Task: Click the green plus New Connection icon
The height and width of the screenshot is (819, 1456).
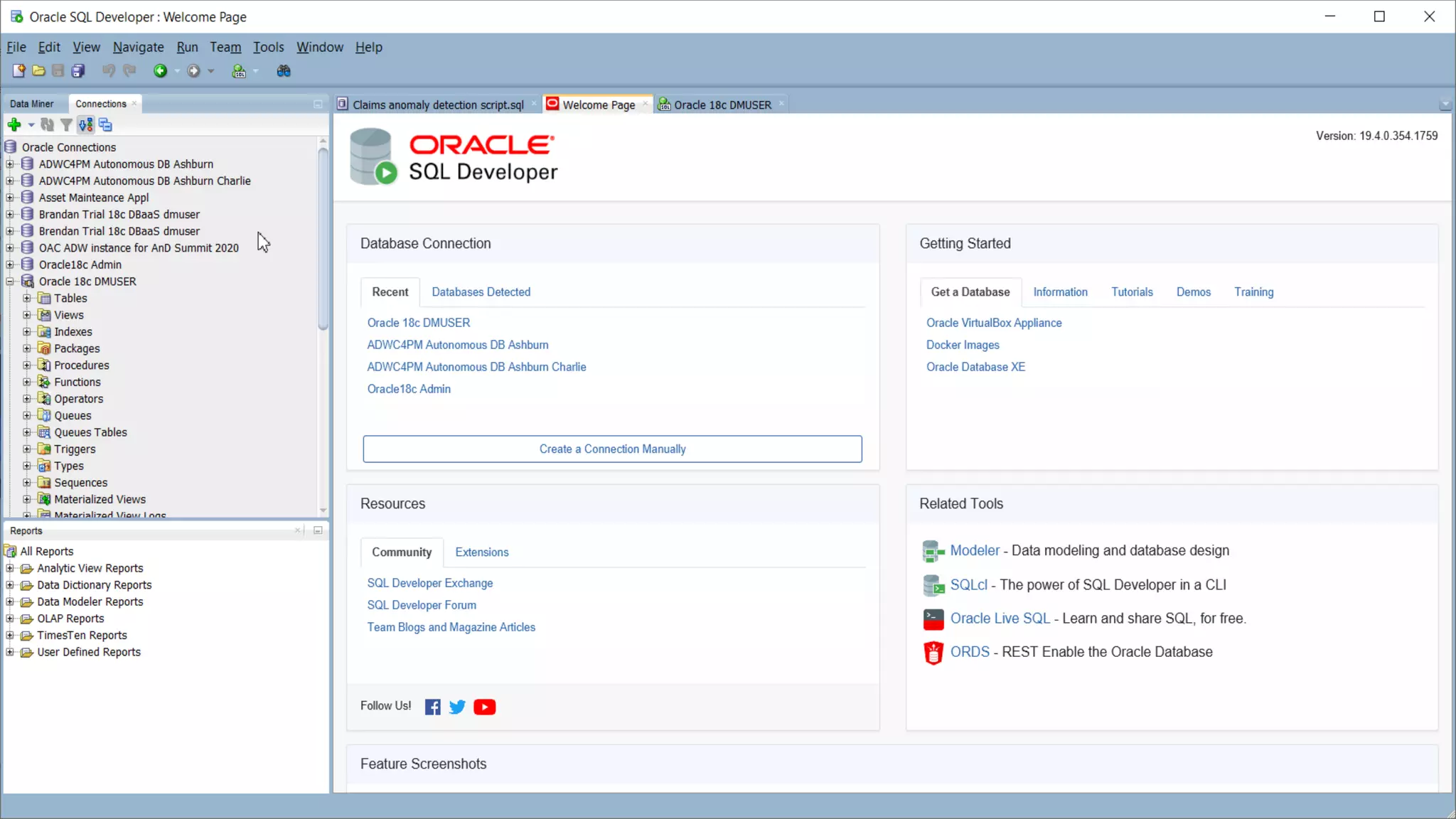Action: click(x=14, y=125)
